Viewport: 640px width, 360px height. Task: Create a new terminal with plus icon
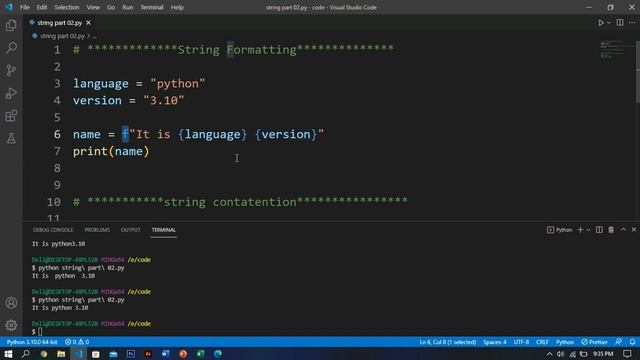[580, 230]
